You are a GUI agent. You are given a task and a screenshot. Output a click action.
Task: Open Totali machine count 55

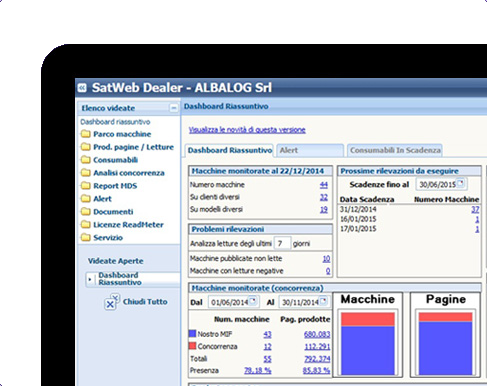pos(267,359)
